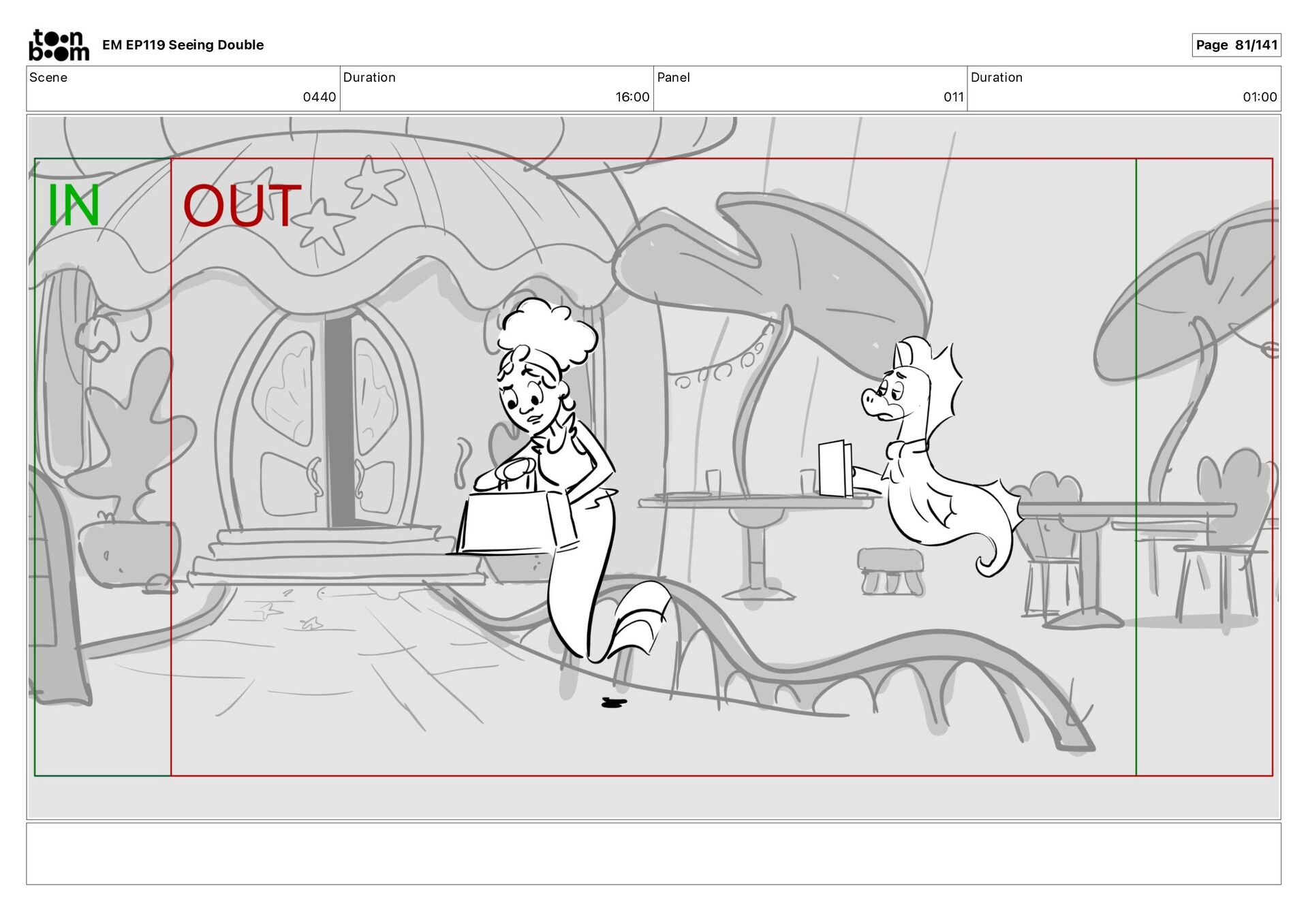Viewport: 1308px width, 924px height.
Task: Click the chef's curly hair puff
Action: click(x=547, y=332)
